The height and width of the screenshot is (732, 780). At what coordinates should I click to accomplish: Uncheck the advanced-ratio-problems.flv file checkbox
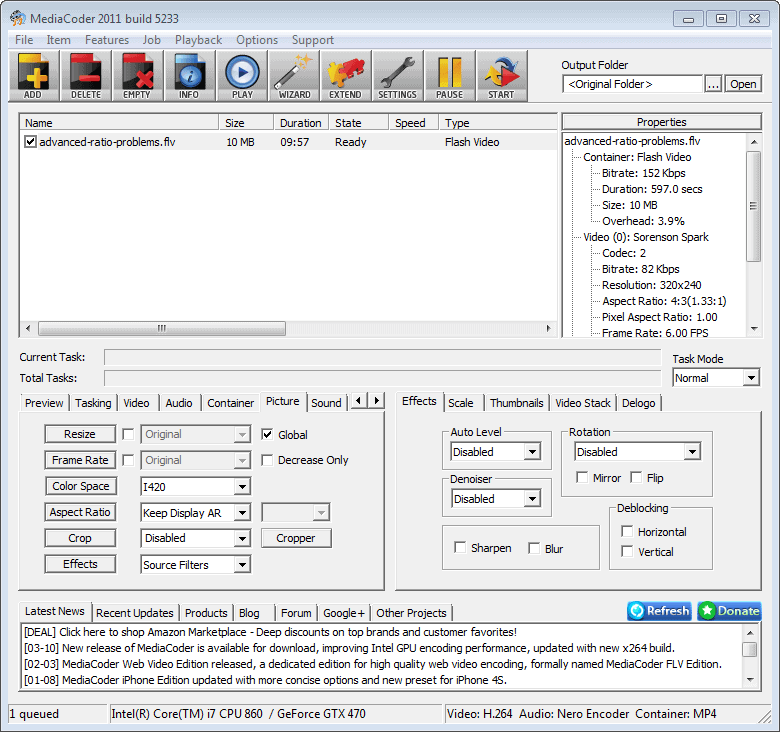click(31, 142)
